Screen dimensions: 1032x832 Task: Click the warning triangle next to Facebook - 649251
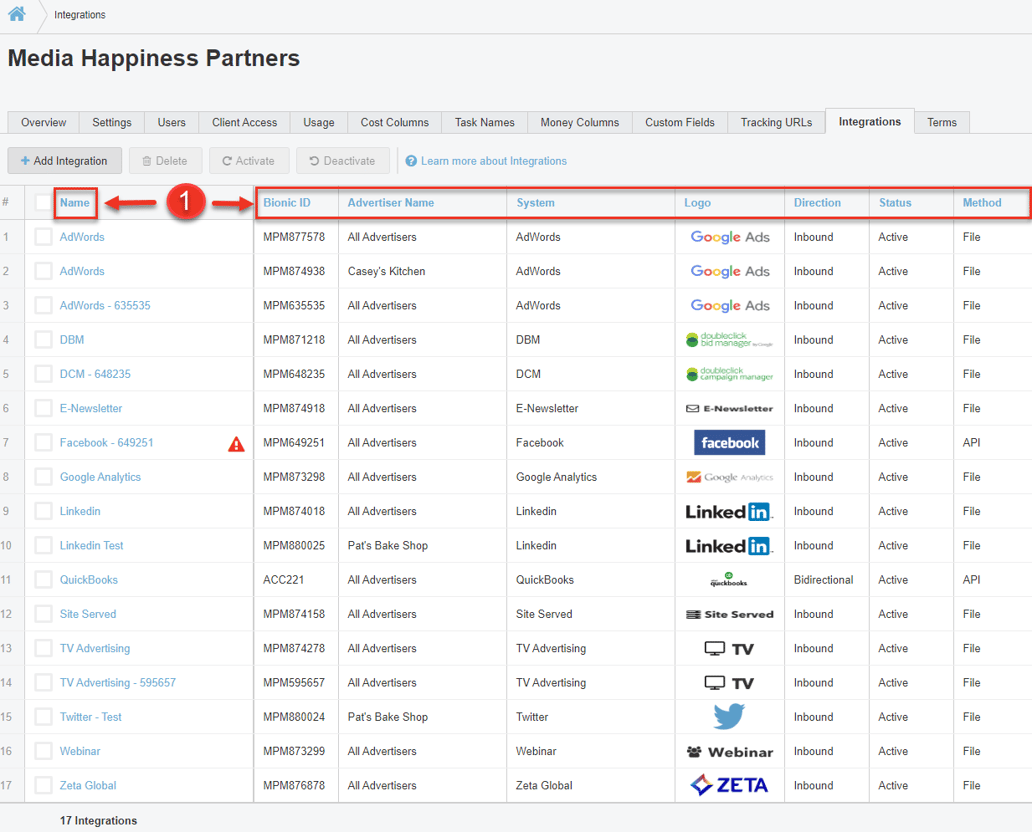236,444
